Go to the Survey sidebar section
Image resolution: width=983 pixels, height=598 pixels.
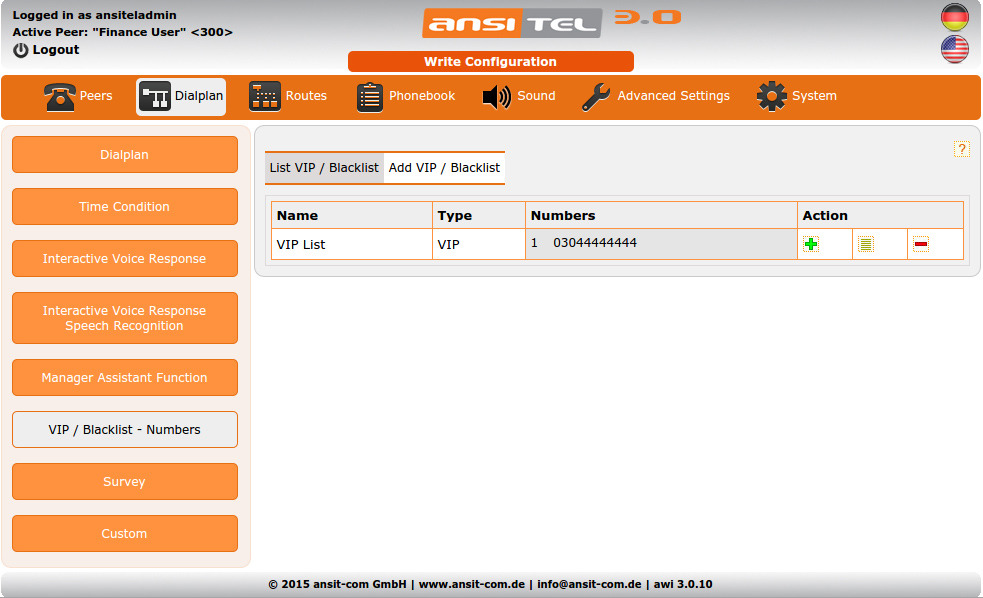tap(125, 482)
